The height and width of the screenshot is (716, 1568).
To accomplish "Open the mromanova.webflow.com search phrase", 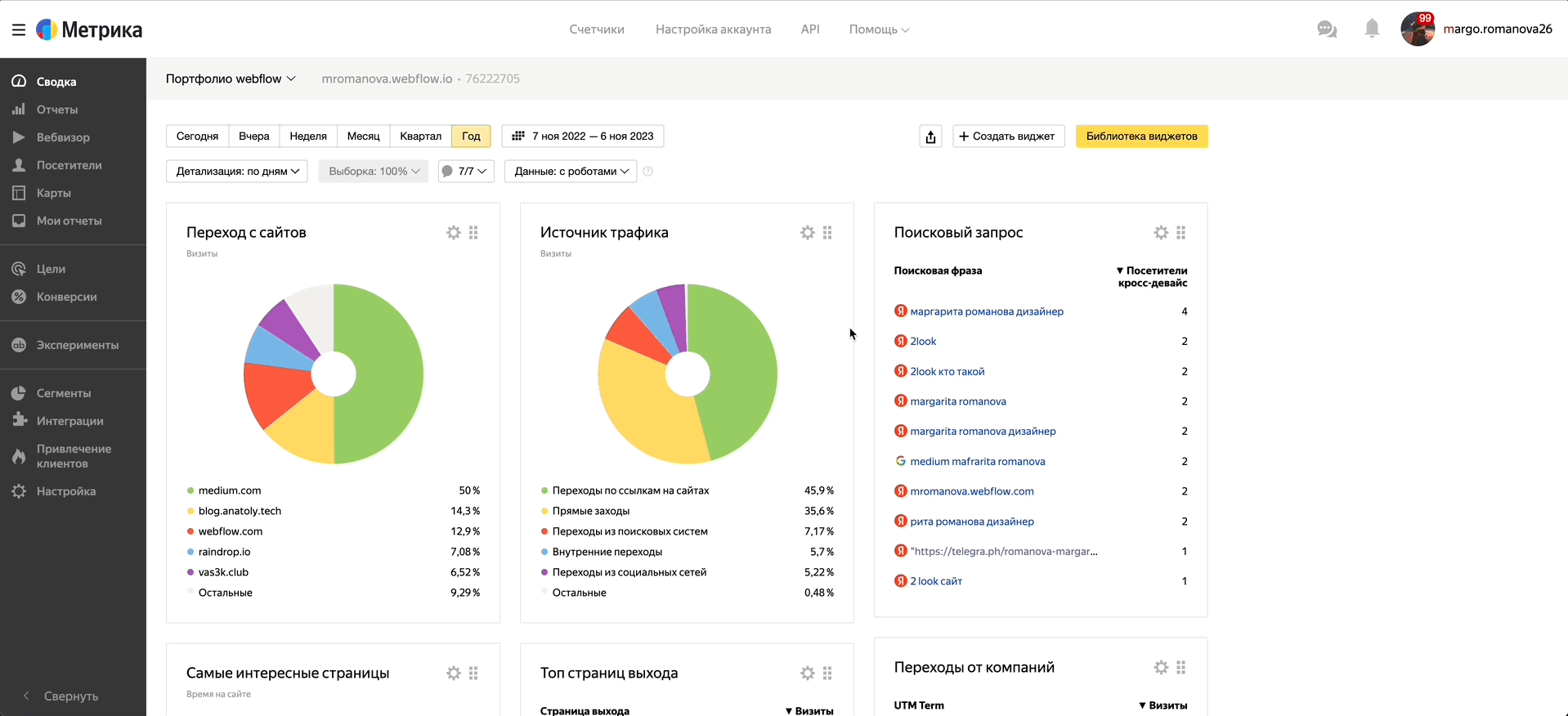I will tap(972, 491).
